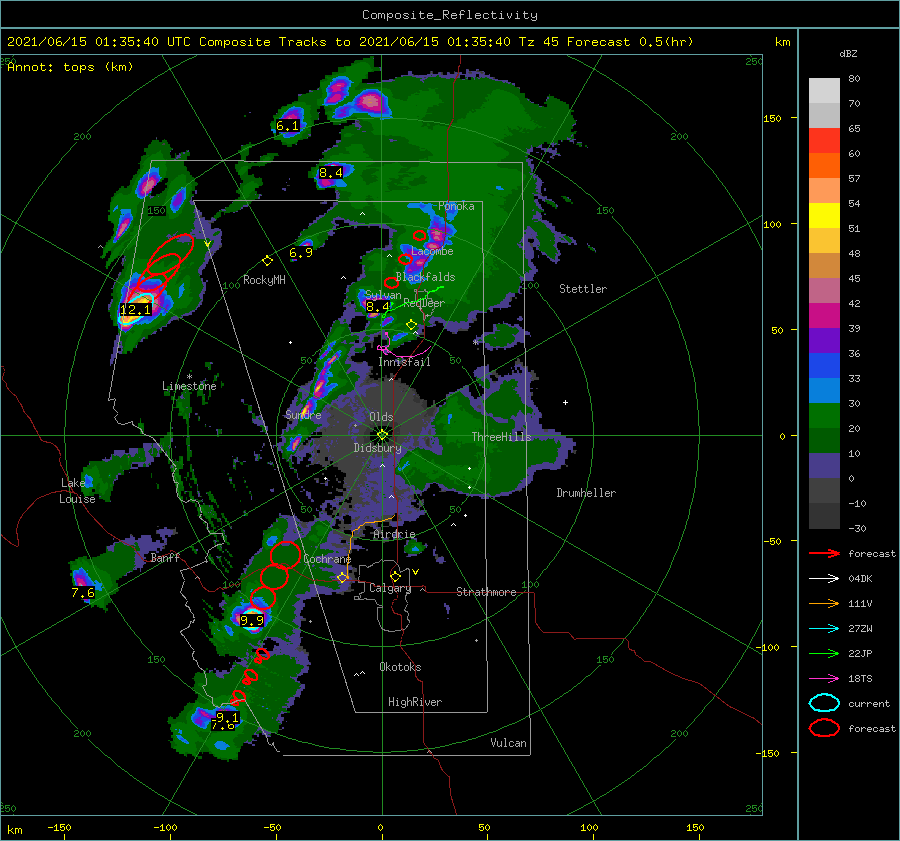Click the 6.9 storm top label
The image size is (900, 841).
[x=301, y=253]
